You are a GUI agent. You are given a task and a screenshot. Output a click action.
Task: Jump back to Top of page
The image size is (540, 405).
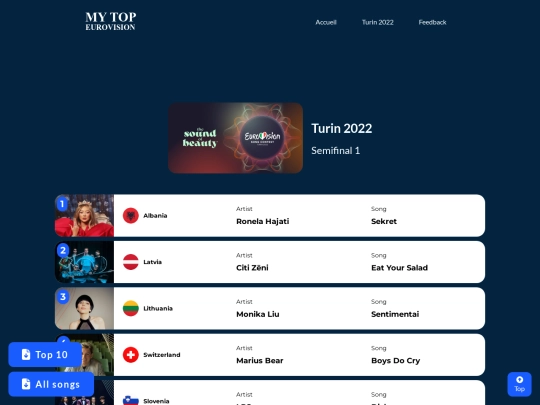click(519, 384)
